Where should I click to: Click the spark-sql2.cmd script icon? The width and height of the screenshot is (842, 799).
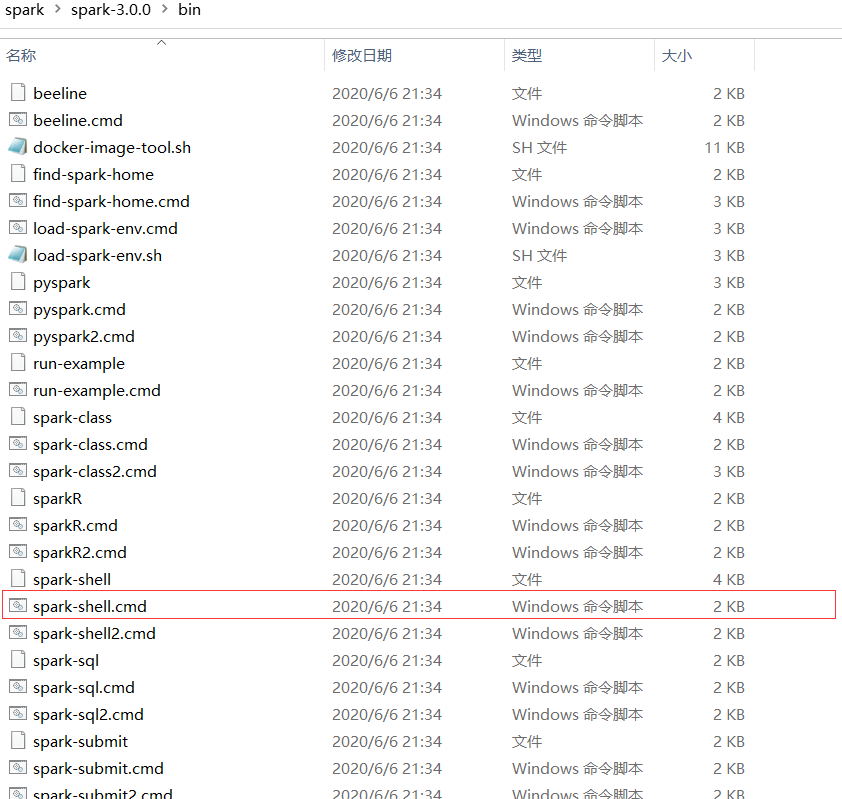(x=18, y=713)
